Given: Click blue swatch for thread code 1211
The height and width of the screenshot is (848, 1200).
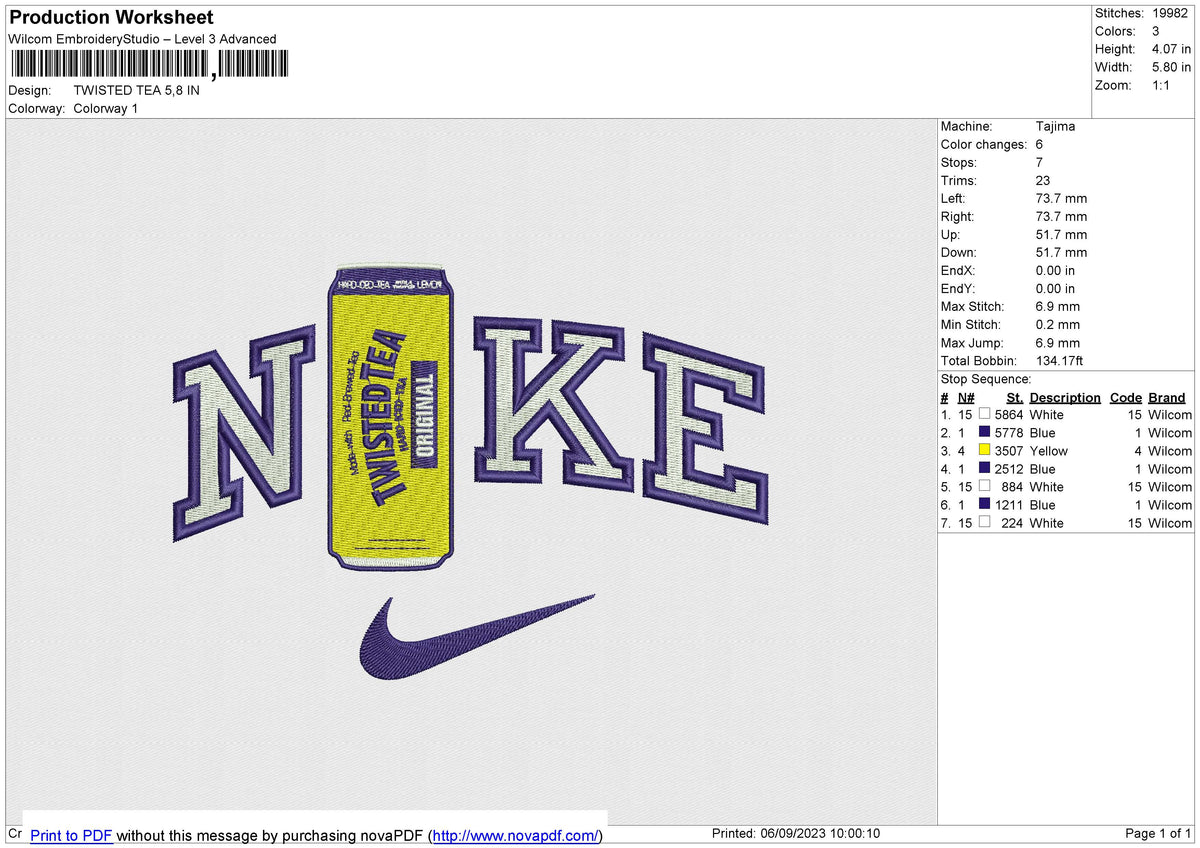Looking at the screenshot, I should [985, 504].
